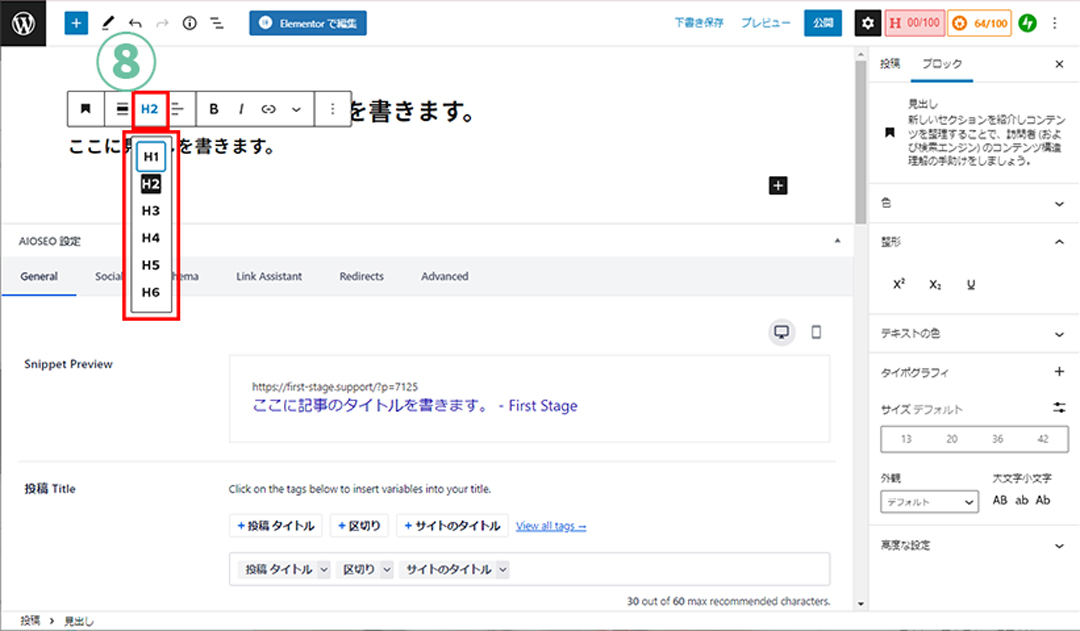1080x631 pixels.
Task: Apply superscript formatting
Action: (x=898, y=285)
